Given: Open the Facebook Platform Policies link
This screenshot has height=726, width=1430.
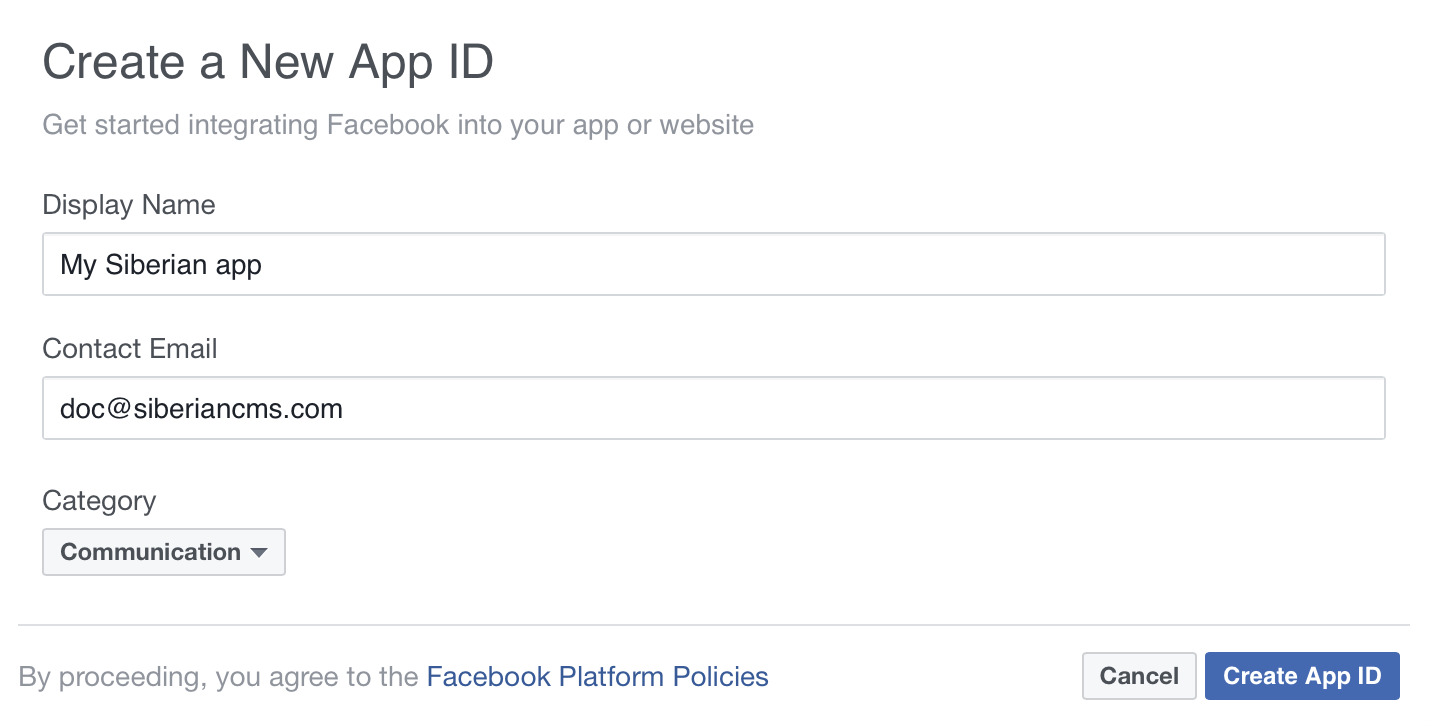Looking at the screenshot, I should point(597,677).
